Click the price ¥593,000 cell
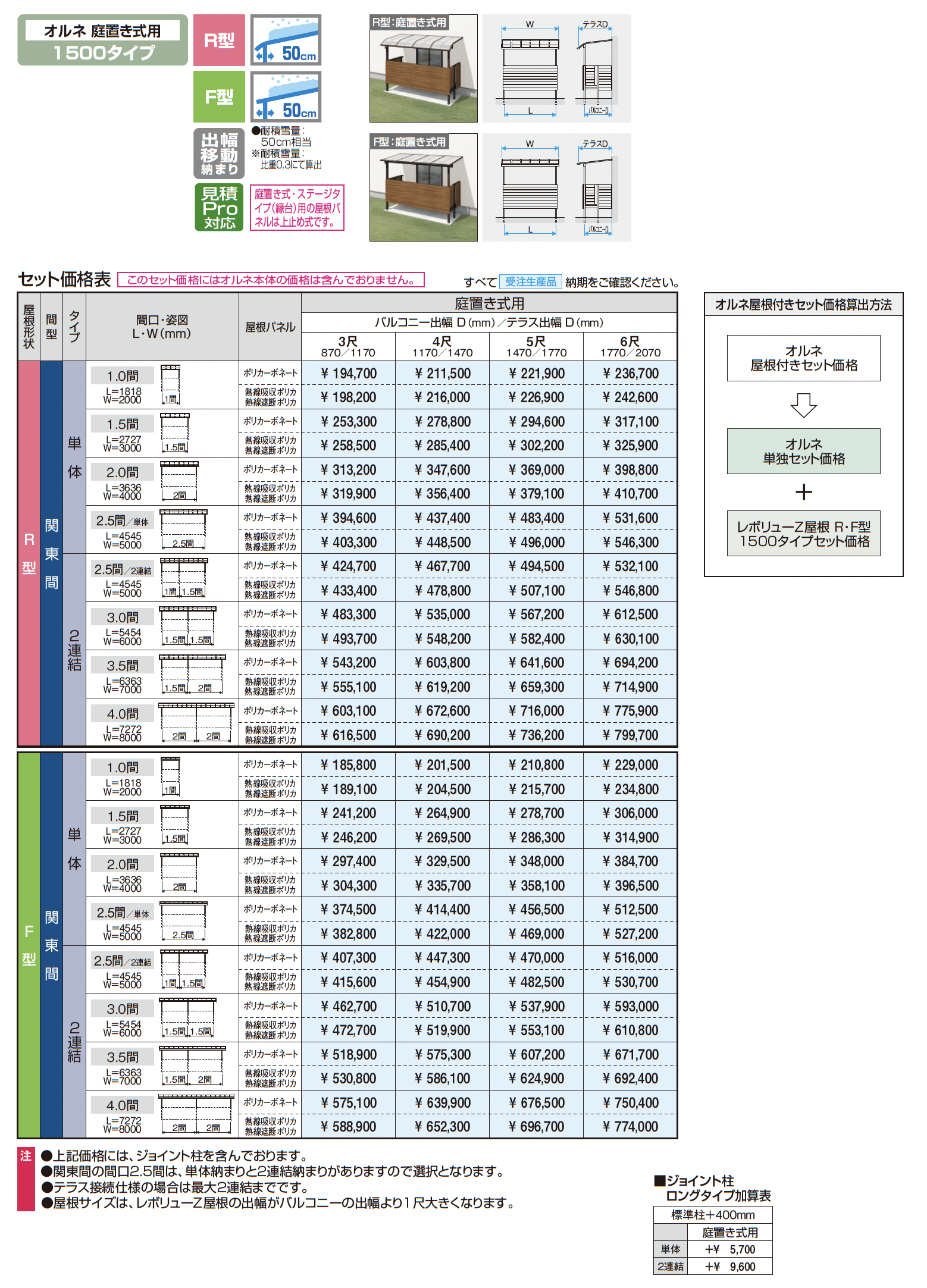The height and width of the screenshot is (1288, 927). tap(630, 1007)
